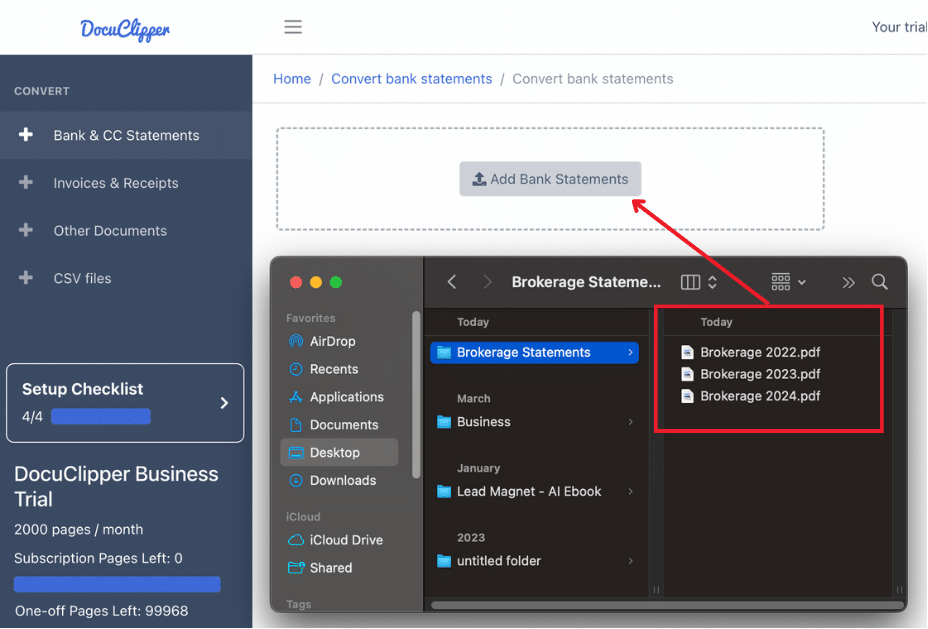The image size is (928, 629).
Task: Click Finder column view icon
Action: tap(690, 282)
